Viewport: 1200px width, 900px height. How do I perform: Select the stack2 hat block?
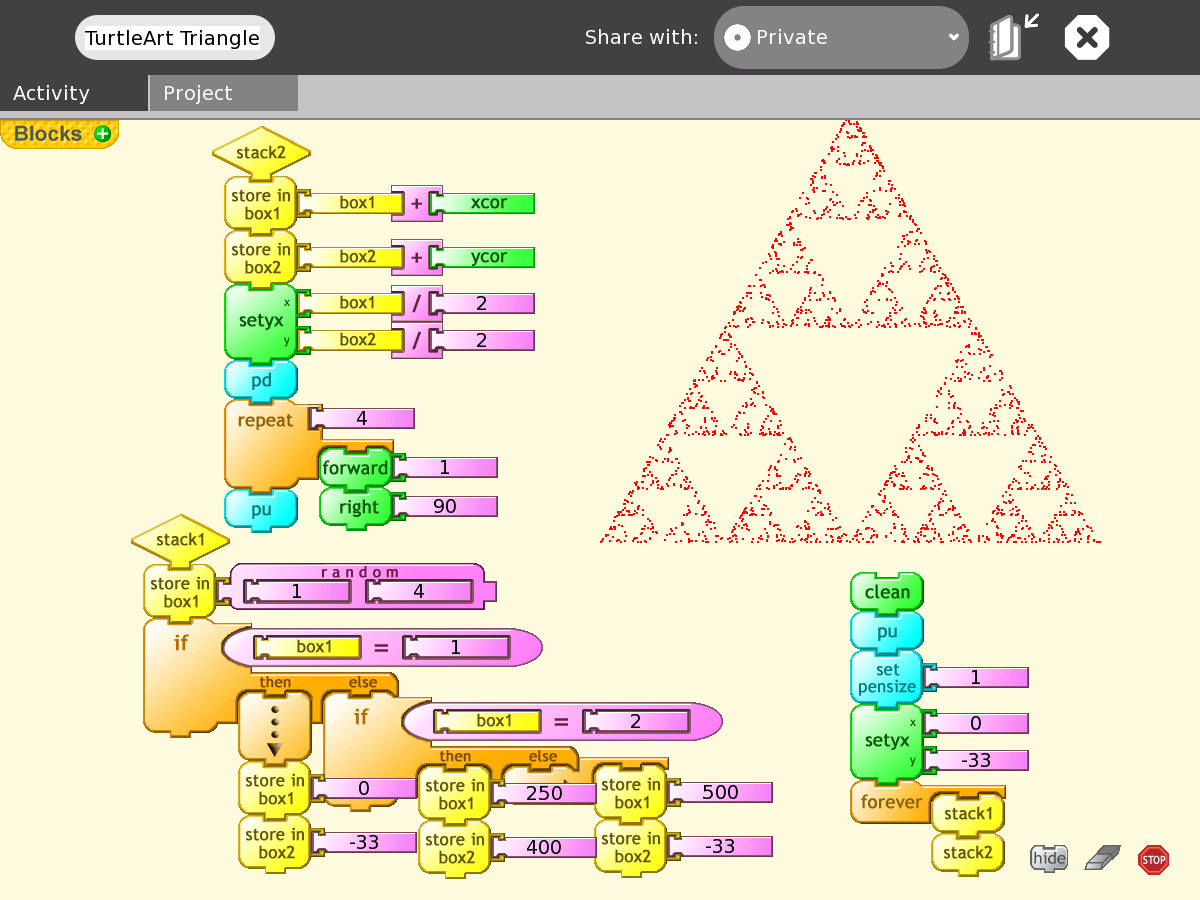click(x=261, y=153)
